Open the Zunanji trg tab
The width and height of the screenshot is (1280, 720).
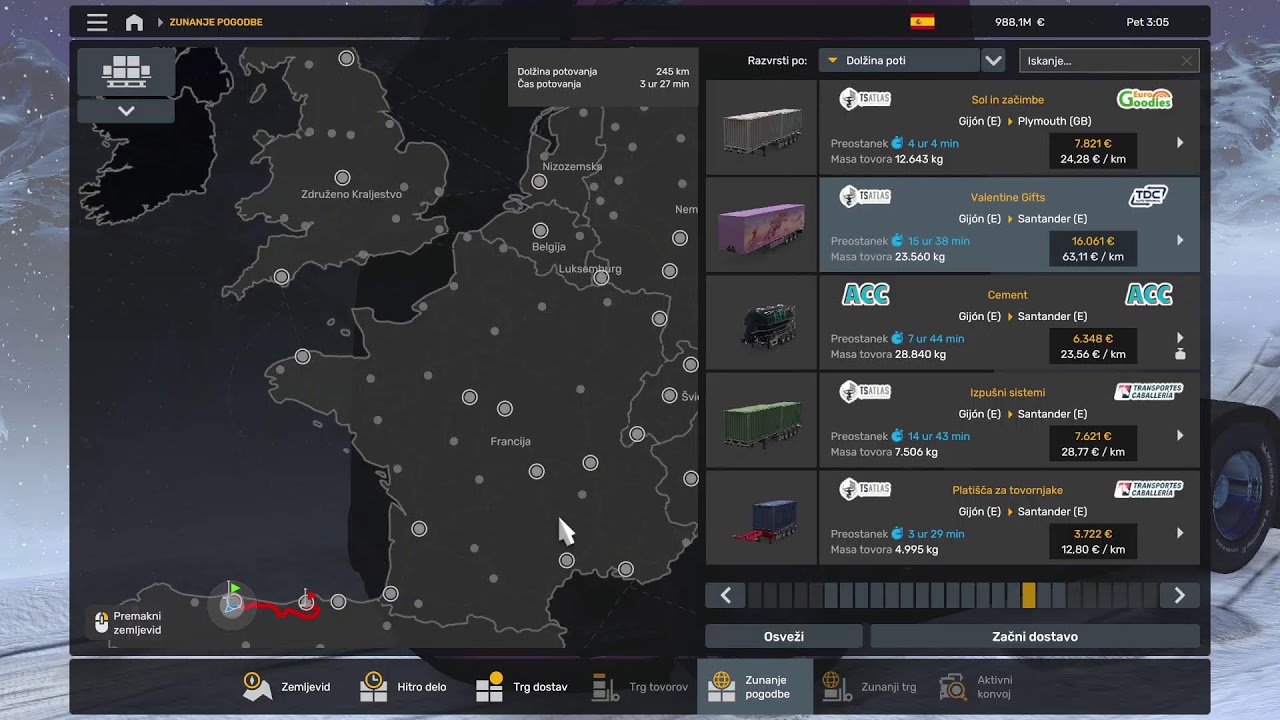pos(869,687)
